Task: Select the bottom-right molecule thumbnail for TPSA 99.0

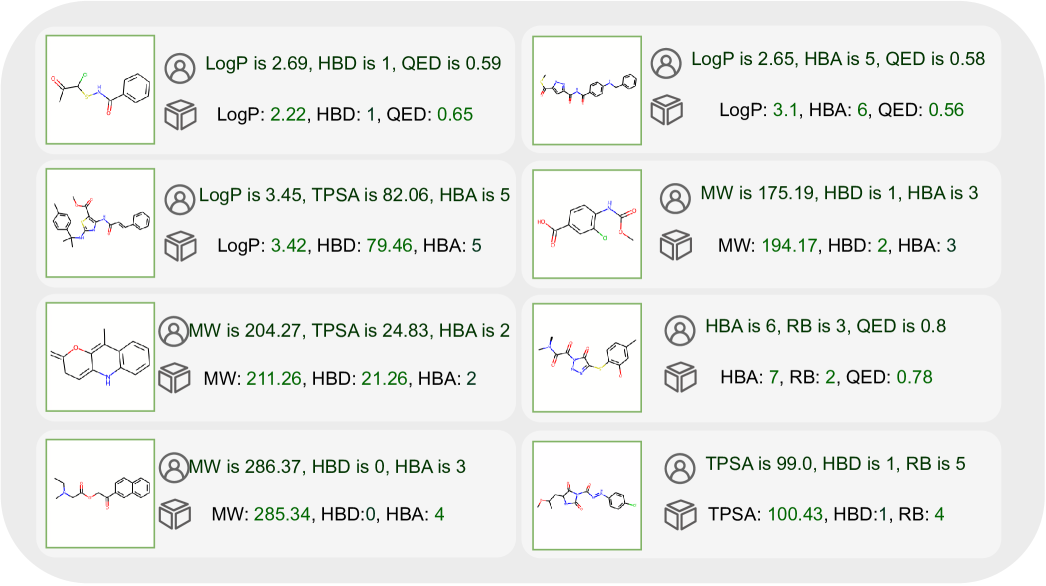Action: coord(586,496)
